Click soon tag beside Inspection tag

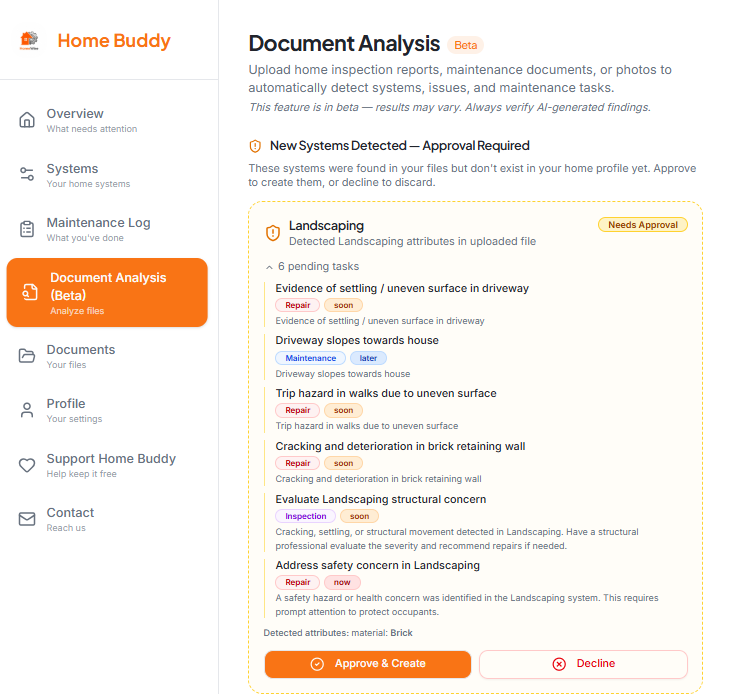tap(359, 516)
